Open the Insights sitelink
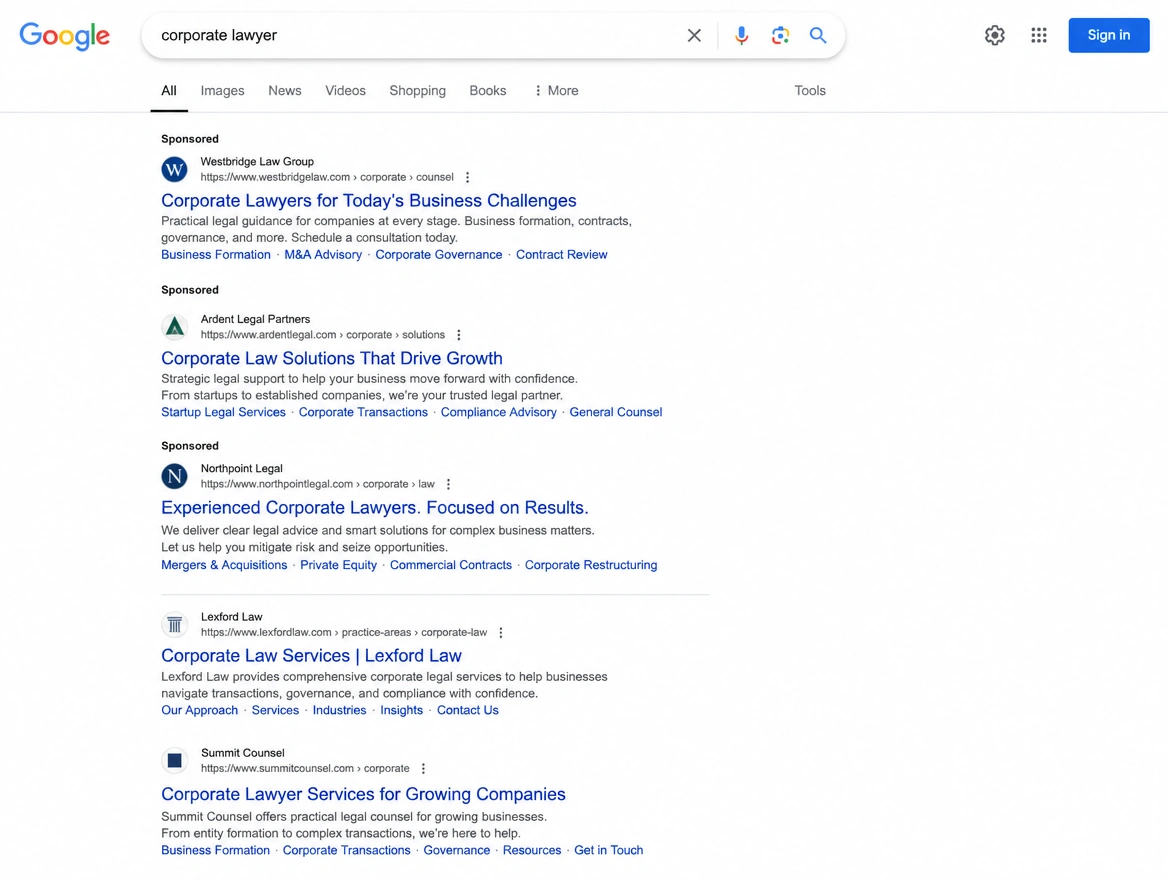Screen dimensions: 1168x880 tap(402, 710)
